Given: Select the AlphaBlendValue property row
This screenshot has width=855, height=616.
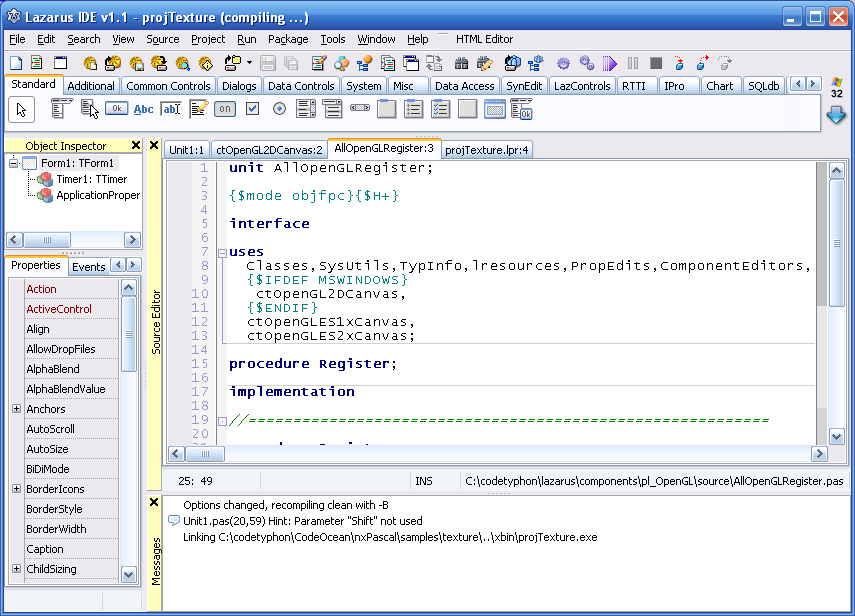Looking at the screenshot, I should 71,389.
